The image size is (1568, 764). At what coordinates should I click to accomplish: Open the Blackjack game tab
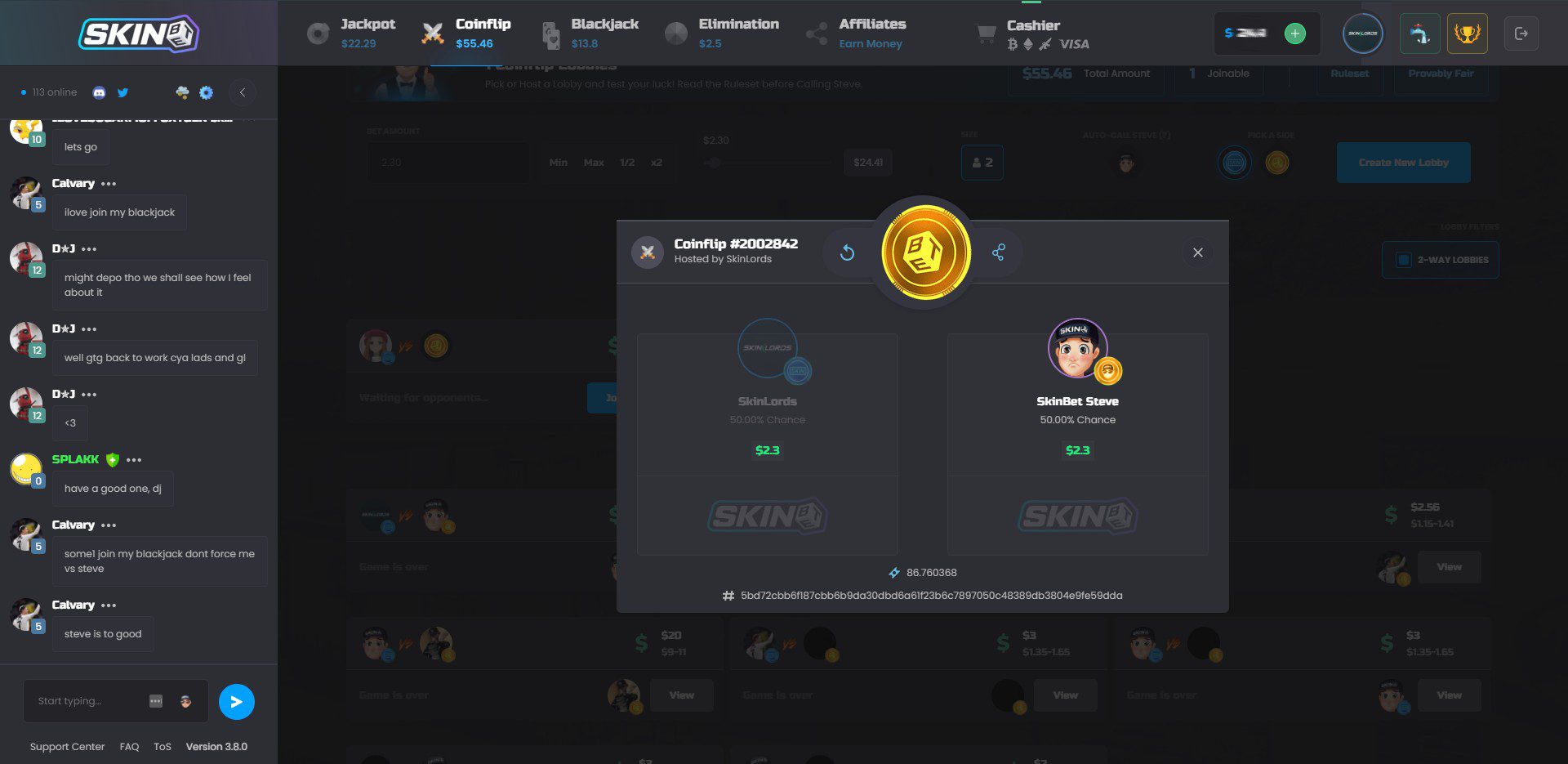(x=590, y=34)
